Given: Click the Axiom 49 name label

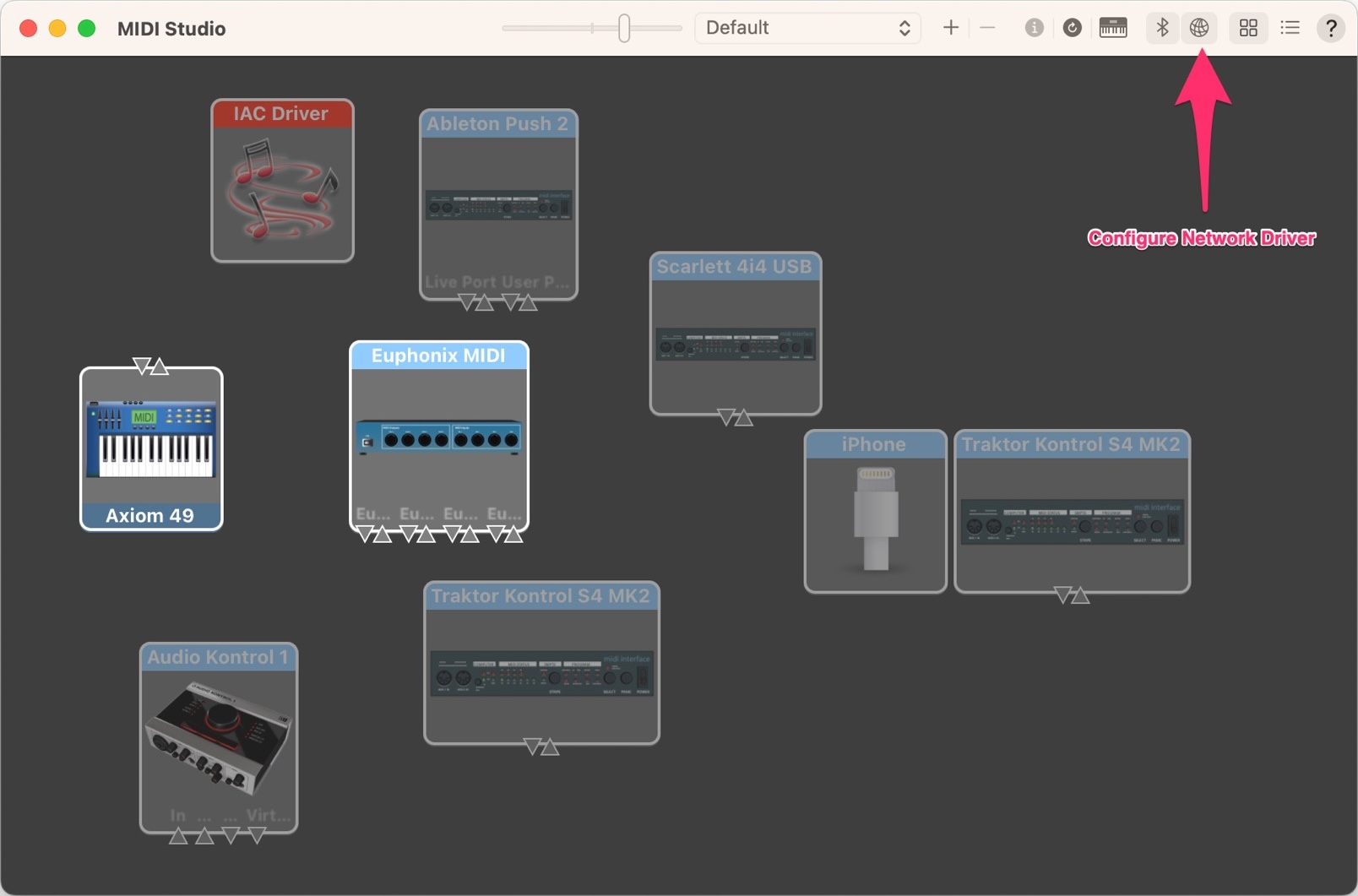Looking at the screenshot, I should pyautogui.click(x=150, y=515).
